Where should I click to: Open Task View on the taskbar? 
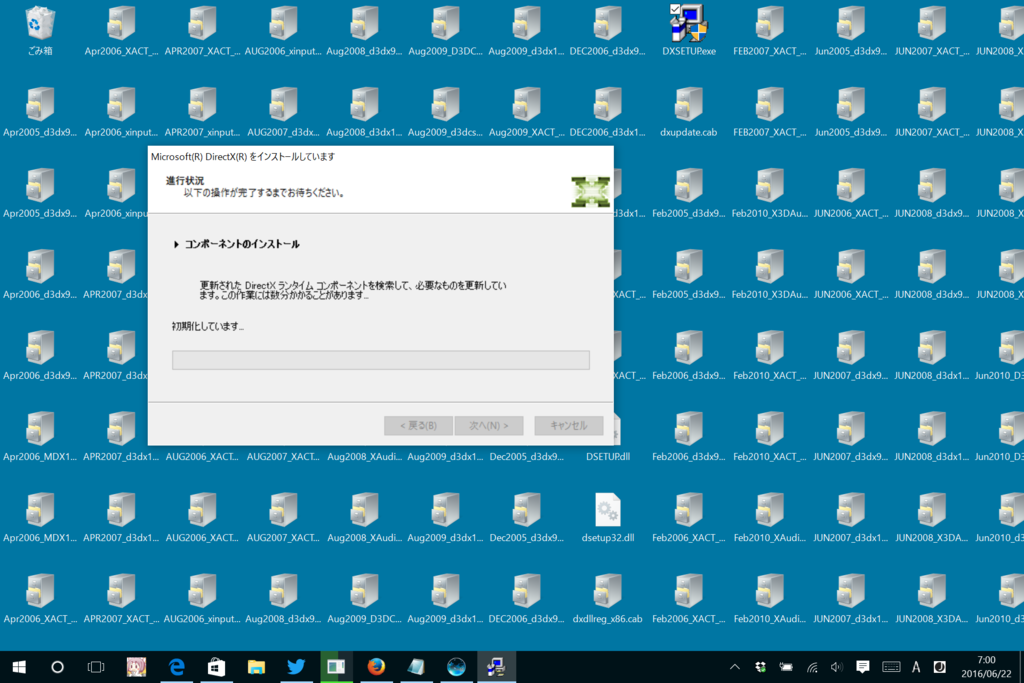tap(96, 667)
